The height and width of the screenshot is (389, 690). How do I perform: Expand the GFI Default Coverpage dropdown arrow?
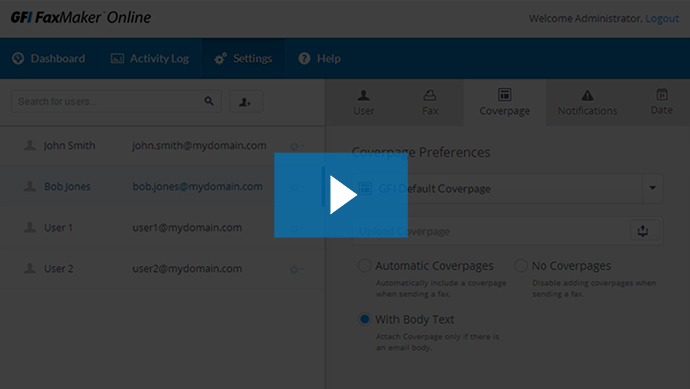pos(652,188)
